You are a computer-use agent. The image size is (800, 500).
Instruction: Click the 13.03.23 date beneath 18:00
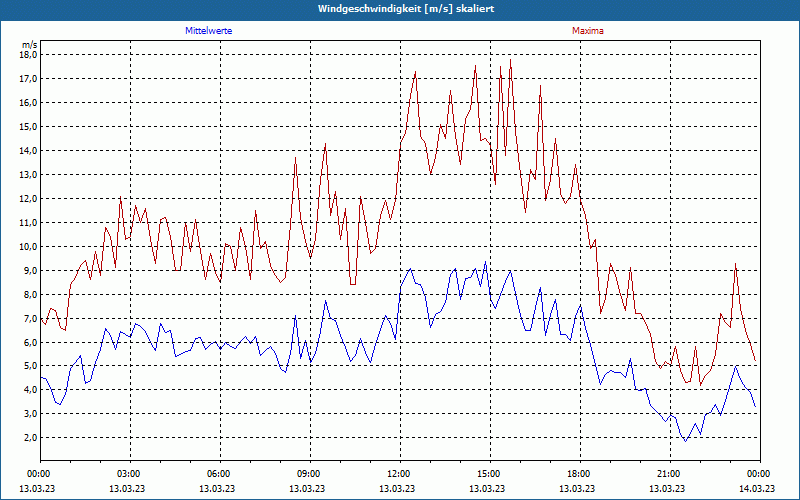pos(577,488)
